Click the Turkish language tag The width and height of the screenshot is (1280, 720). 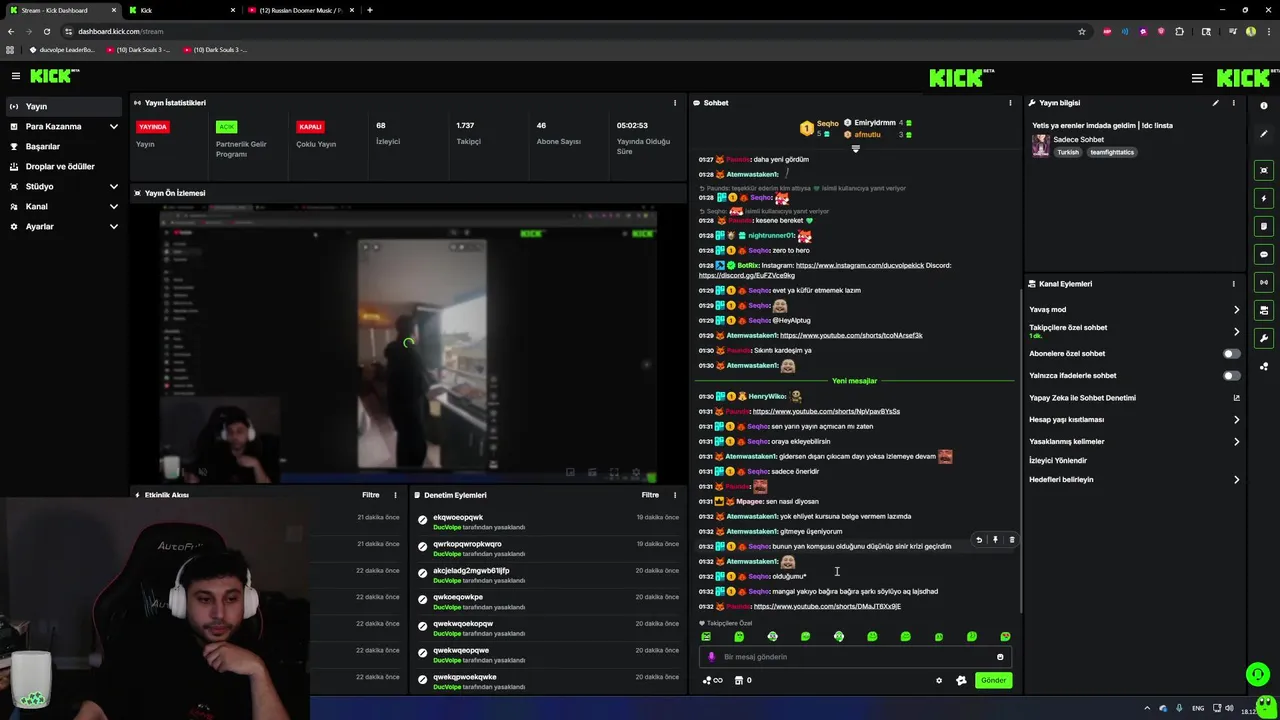tap(1068, 153)
